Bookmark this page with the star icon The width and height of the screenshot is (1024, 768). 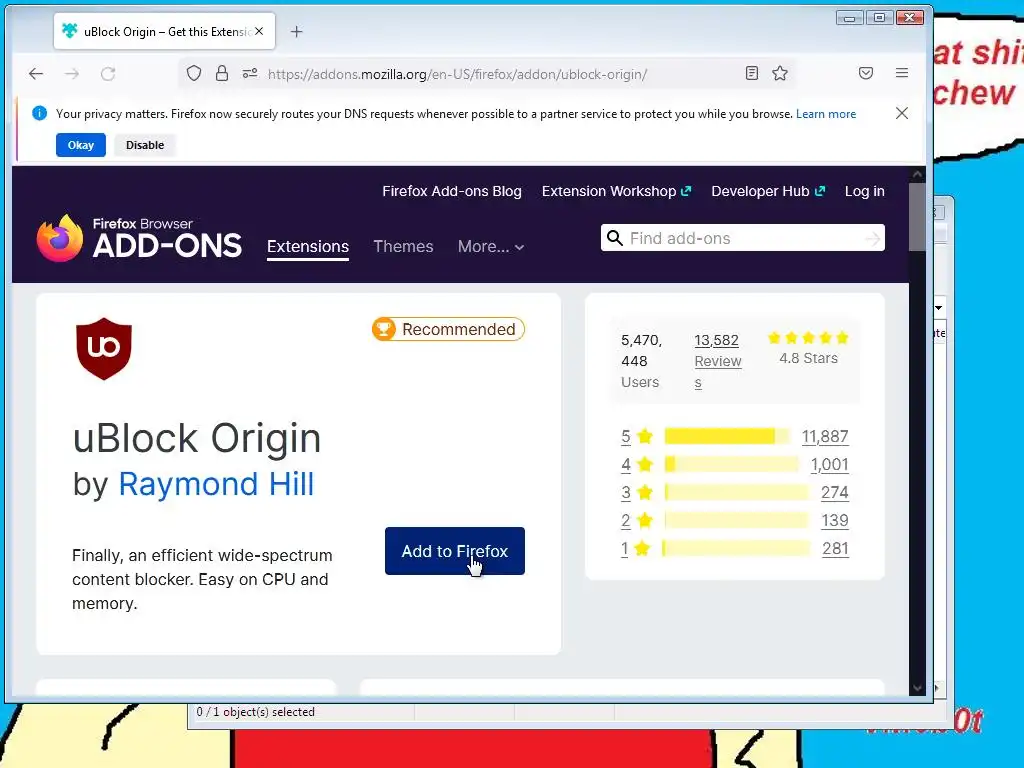tap(780, 73)
